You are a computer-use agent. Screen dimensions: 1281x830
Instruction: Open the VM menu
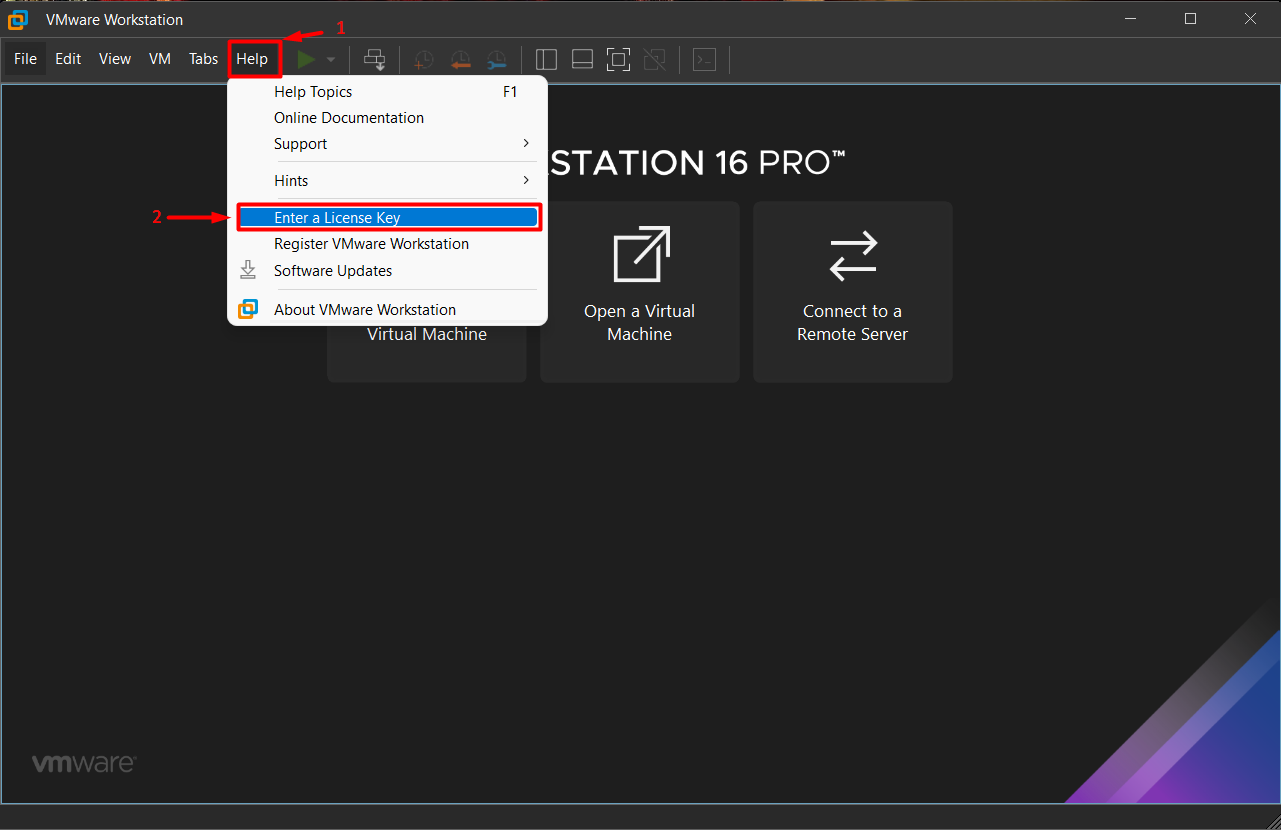160,59
